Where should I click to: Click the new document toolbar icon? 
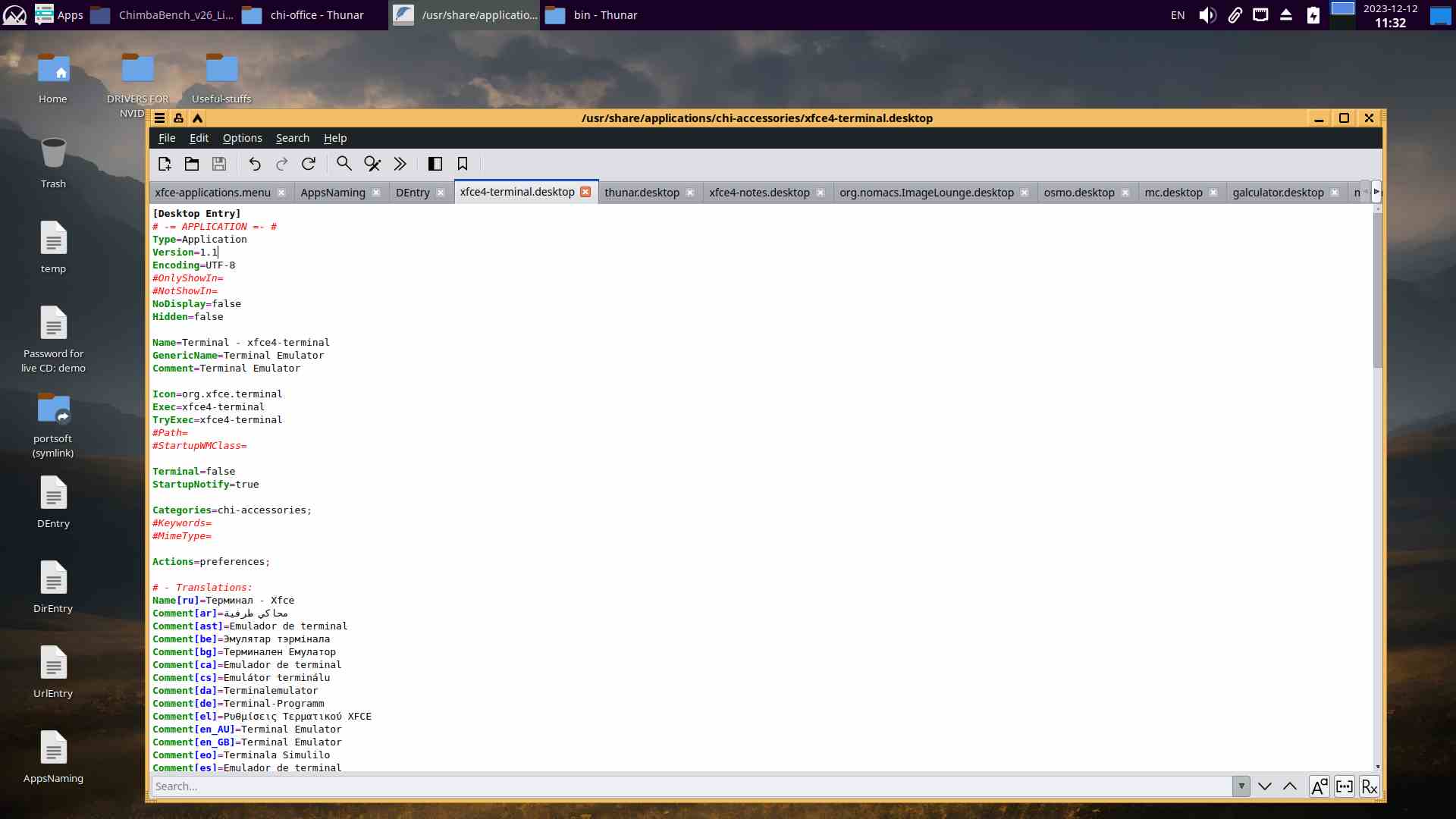[x=165, y=164]
